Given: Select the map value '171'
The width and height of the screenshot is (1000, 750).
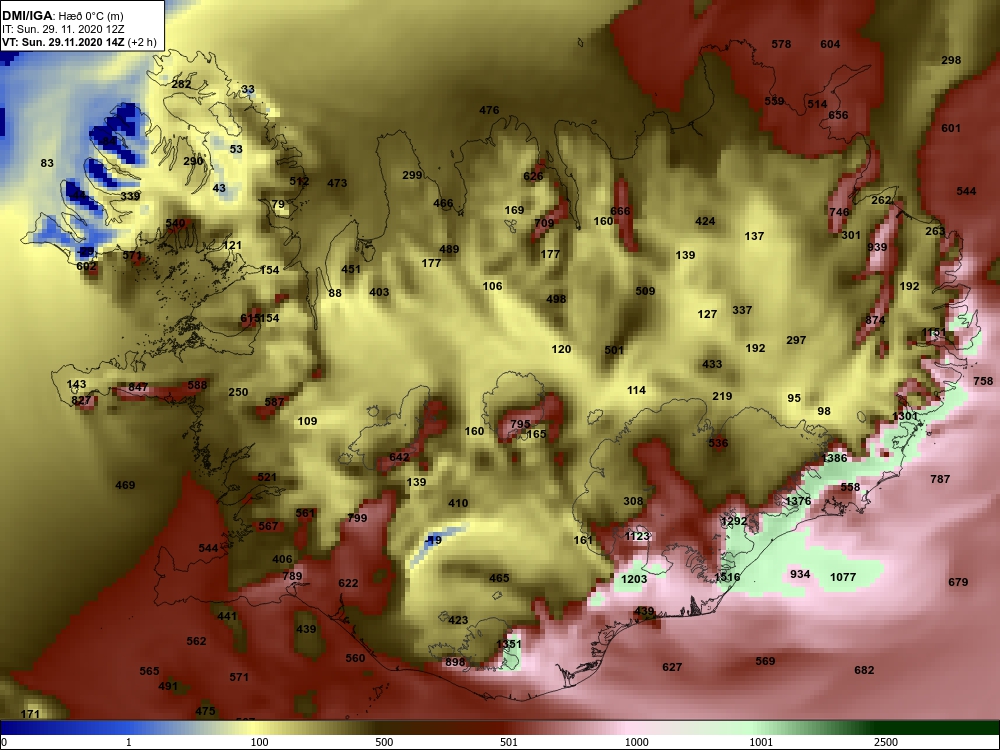Looking at the screenshot, I should (30, 714).
